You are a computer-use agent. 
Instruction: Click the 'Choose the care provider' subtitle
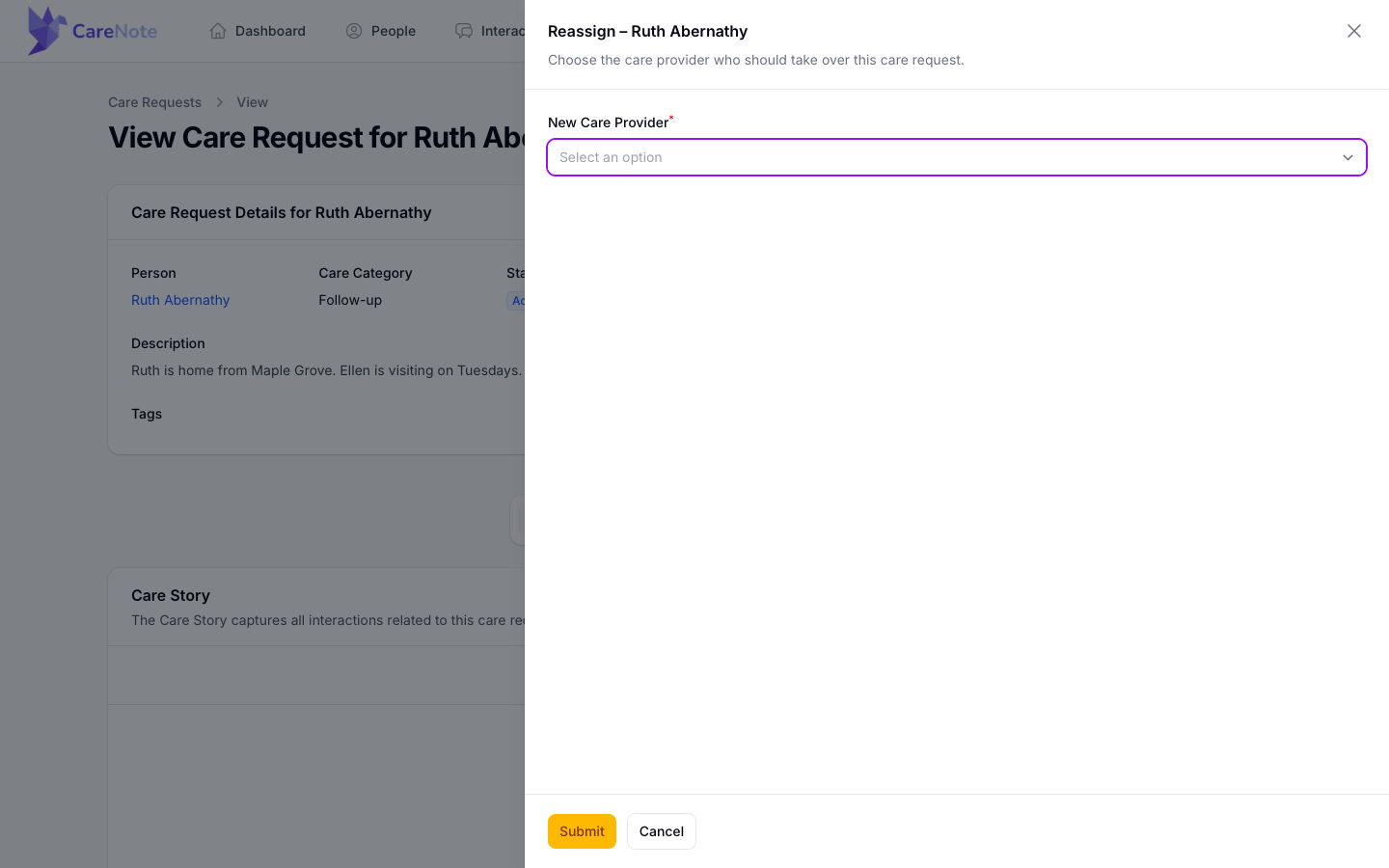pyautogui.click(x=756, y=60)
